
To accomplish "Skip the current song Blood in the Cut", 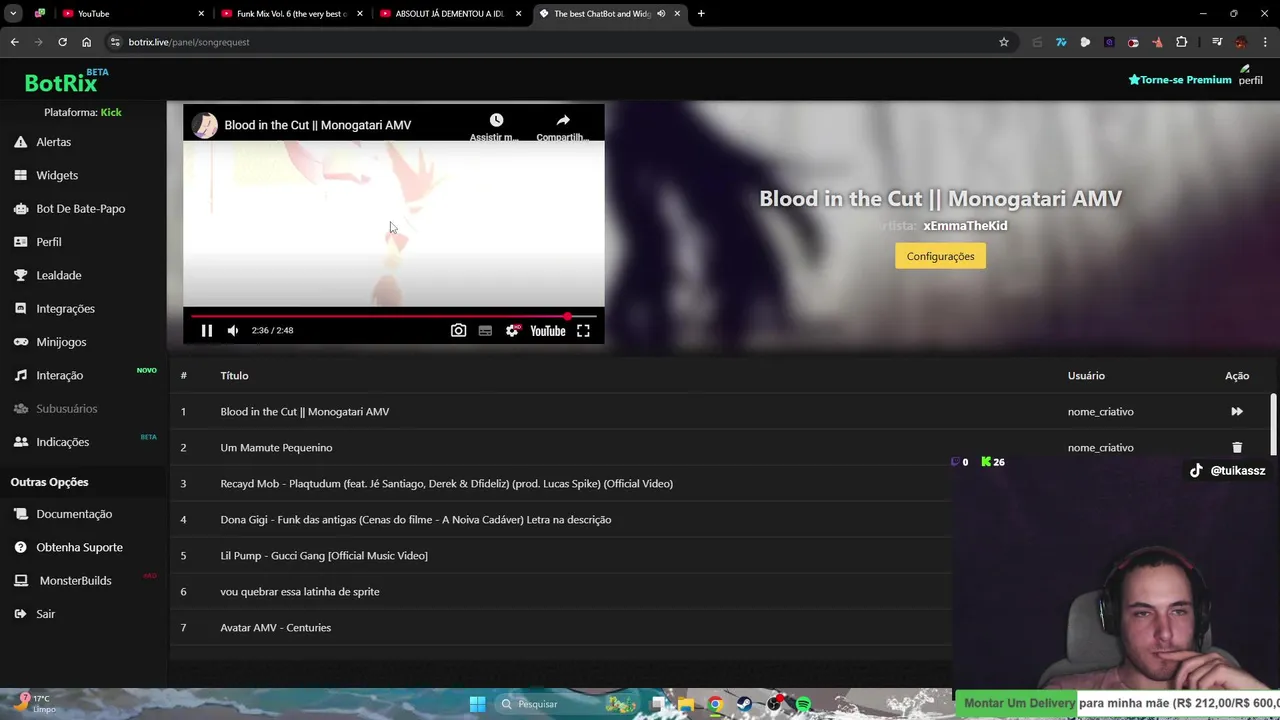I will tap(1237, 411).
